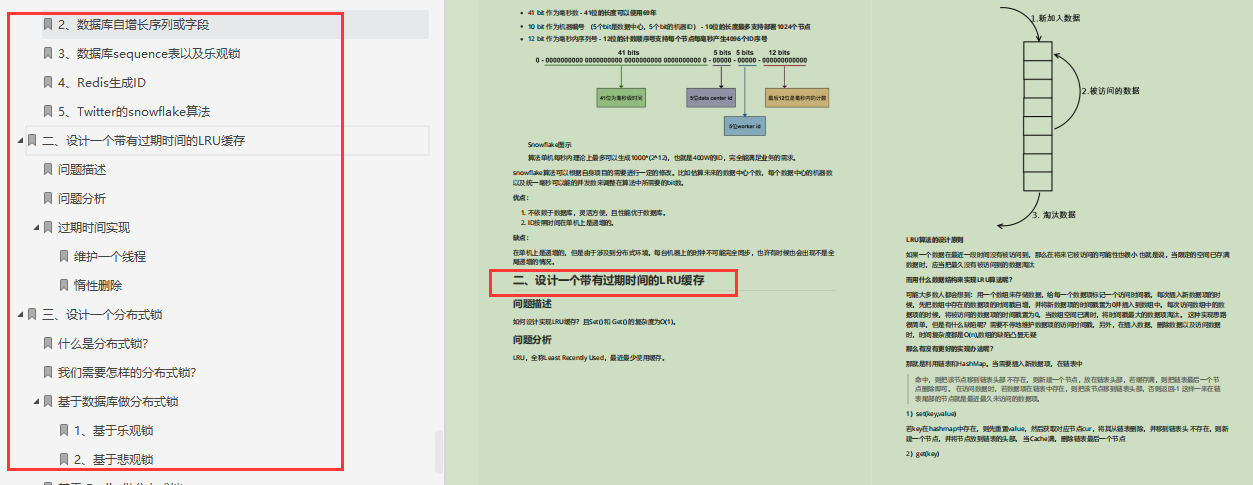The width and height of the screenshot is (1253, 485).
Task: Jump to bookmark 我们需要怎样的分布式锁?
Action: click(127, 372)
